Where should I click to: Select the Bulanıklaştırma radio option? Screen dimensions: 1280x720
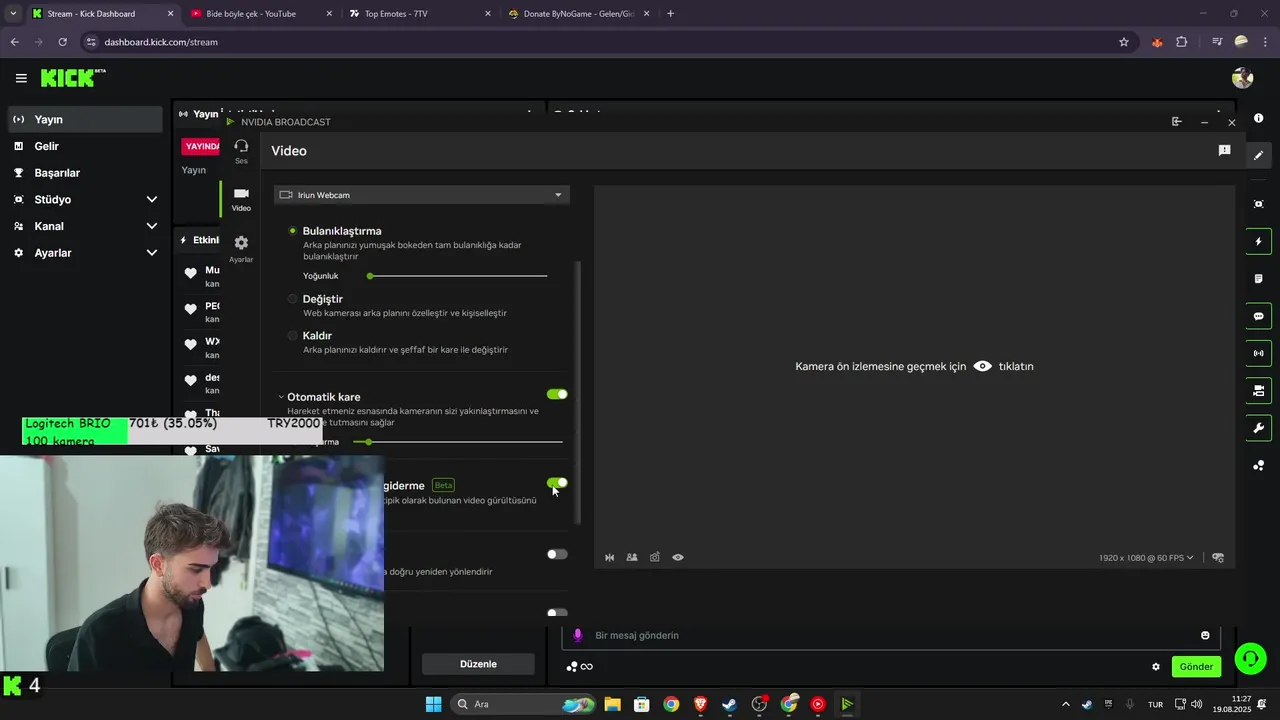(293, 231)
